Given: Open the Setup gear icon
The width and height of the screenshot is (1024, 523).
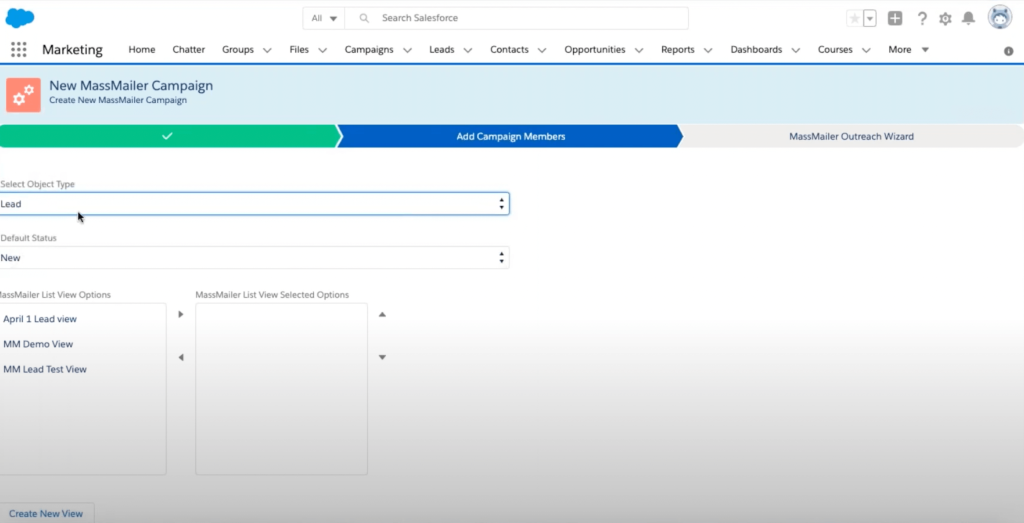Looking at the screenshot, I should 945,18.
